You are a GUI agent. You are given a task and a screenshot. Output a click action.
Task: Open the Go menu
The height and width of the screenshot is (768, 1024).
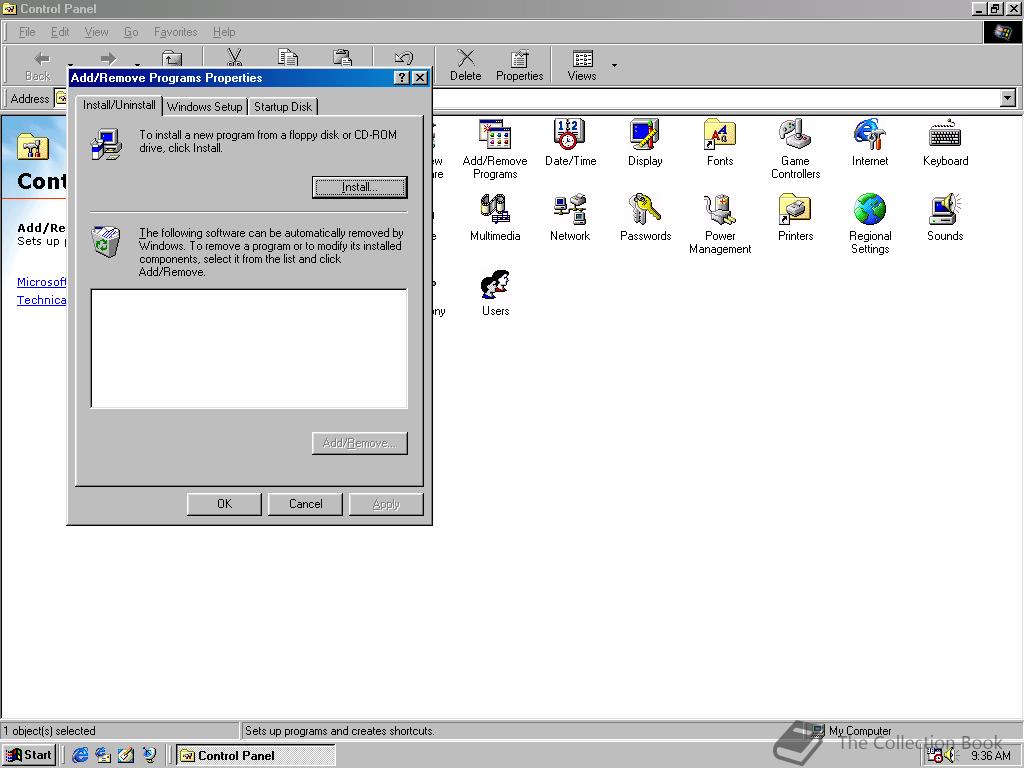[131, 32]
